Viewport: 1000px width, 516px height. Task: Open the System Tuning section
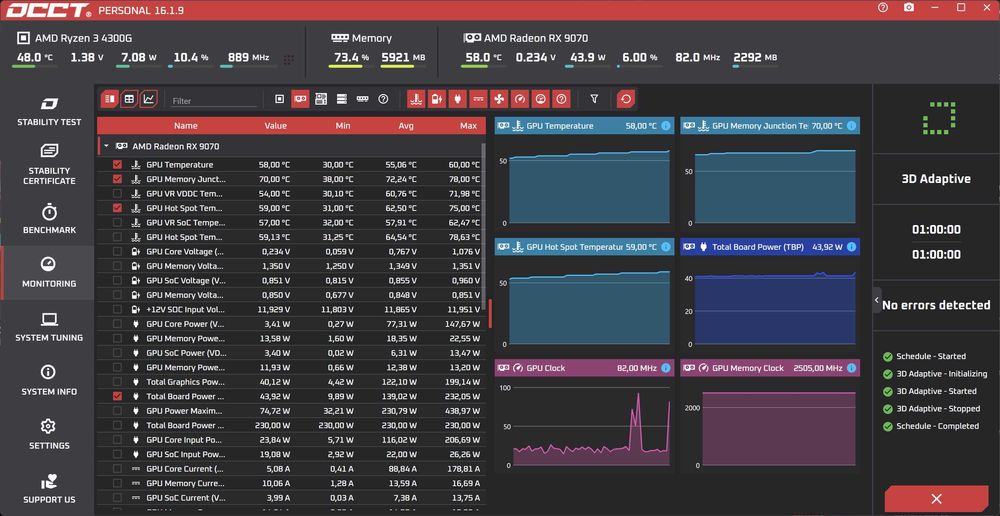point(49,327)
